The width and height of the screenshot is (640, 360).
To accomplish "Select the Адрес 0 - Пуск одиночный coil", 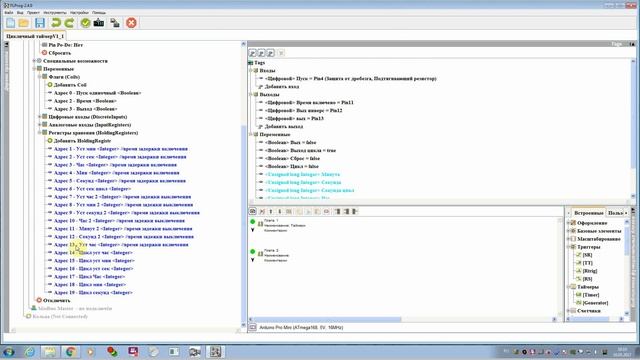I will [97, 93].
